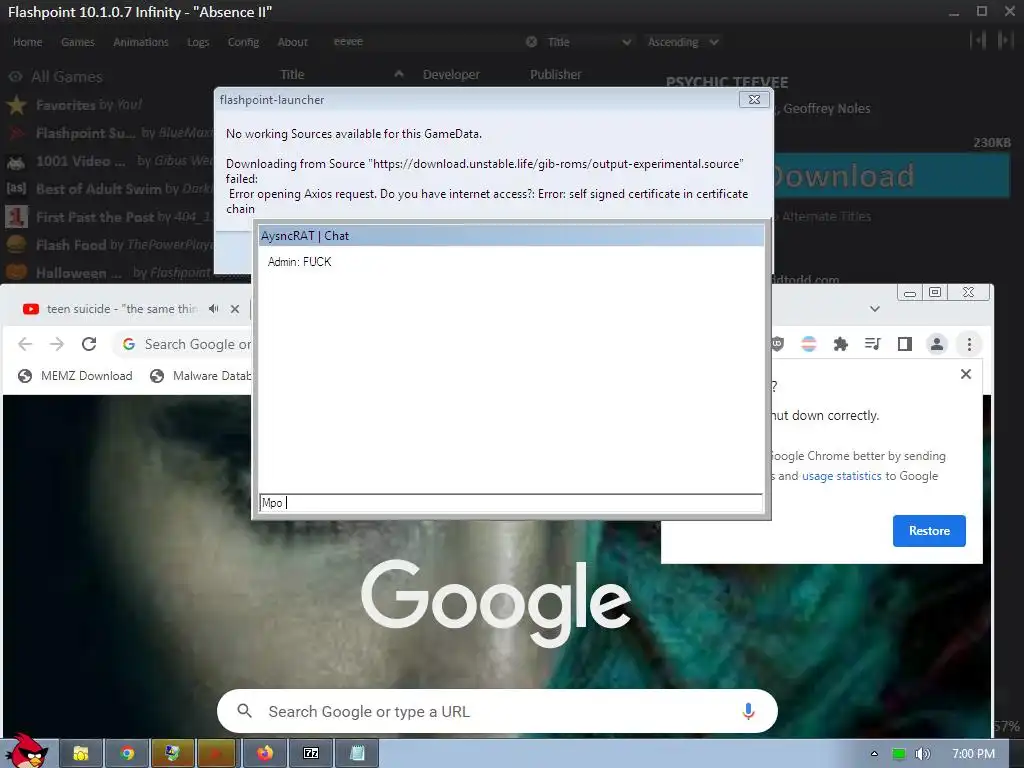
Task: Close the flashpoint-launcher error dialog
Action: click(754, 99)
